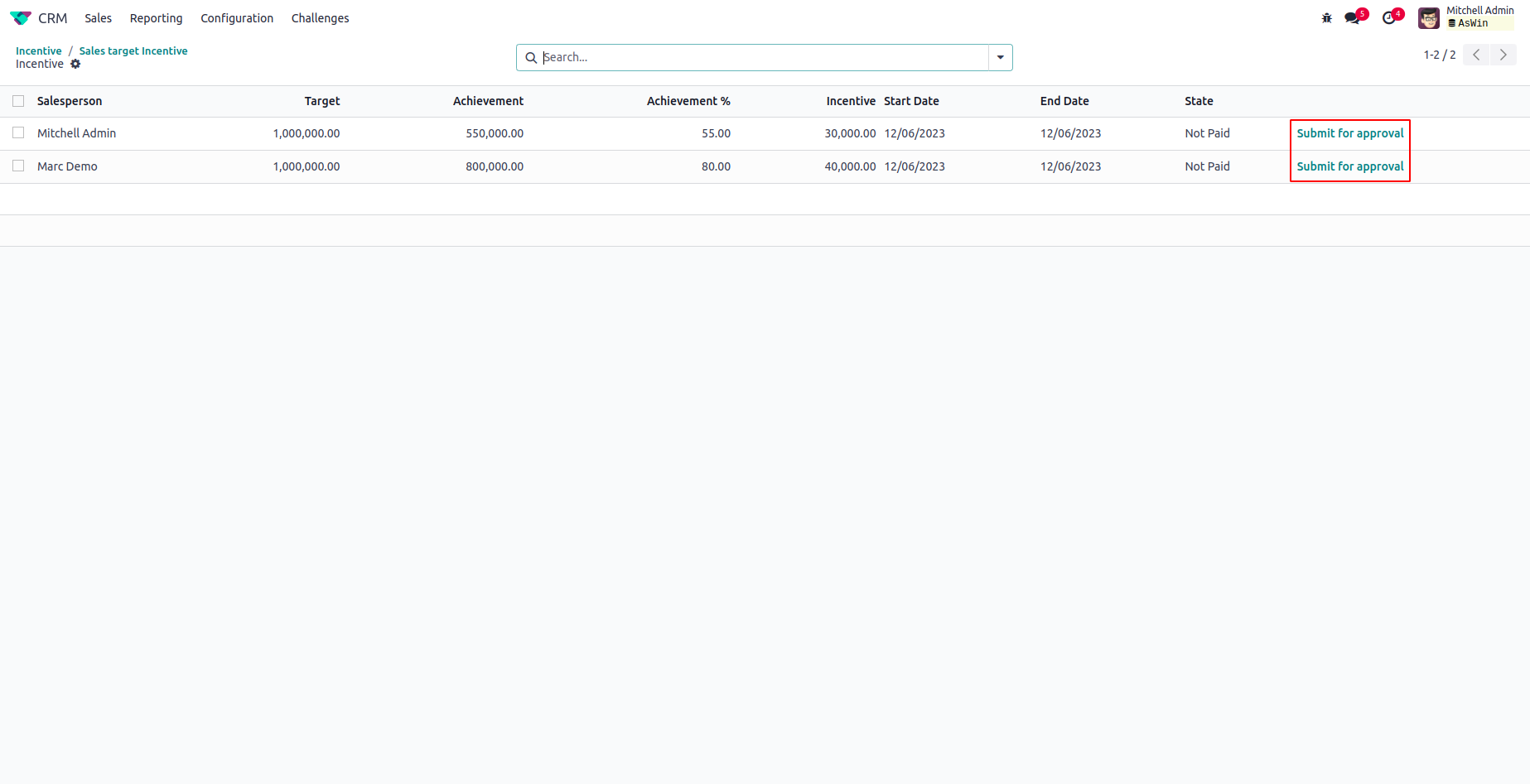
Task: Open the Mitchell Admin salesperson cell
Action: (76, 133)
